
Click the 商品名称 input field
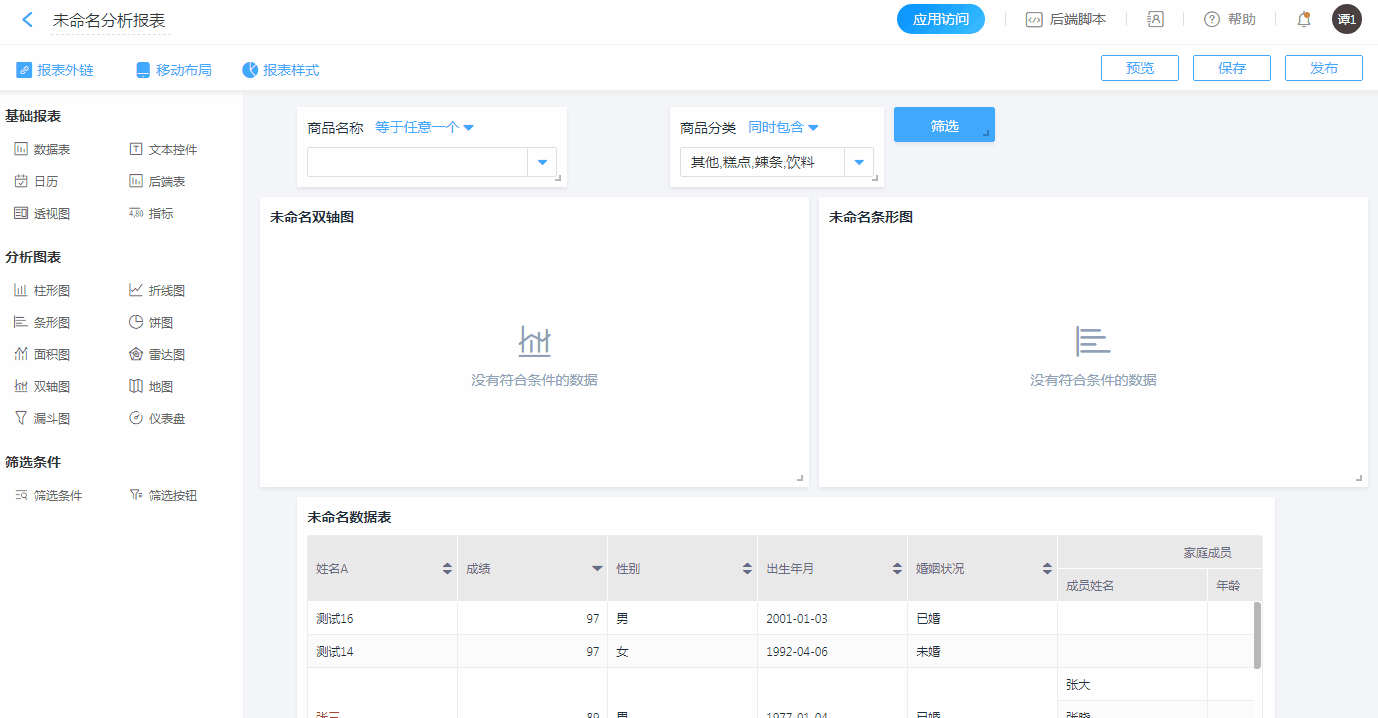tap(417, 162)
